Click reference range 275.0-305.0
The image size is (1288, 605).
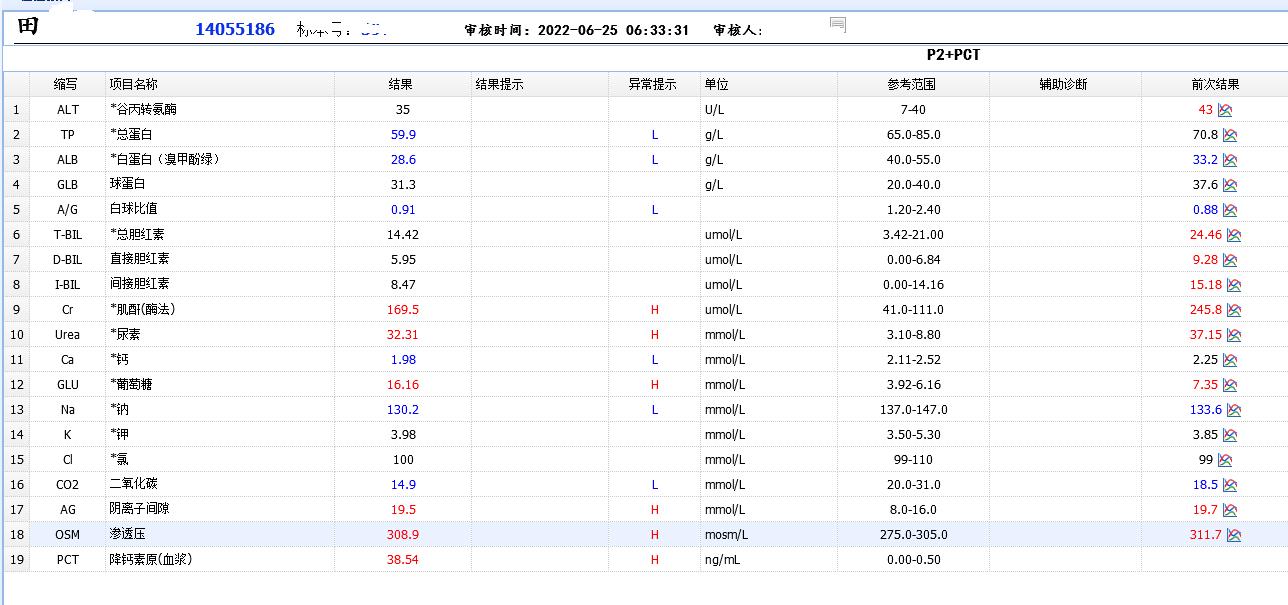[x=914, y=535]
